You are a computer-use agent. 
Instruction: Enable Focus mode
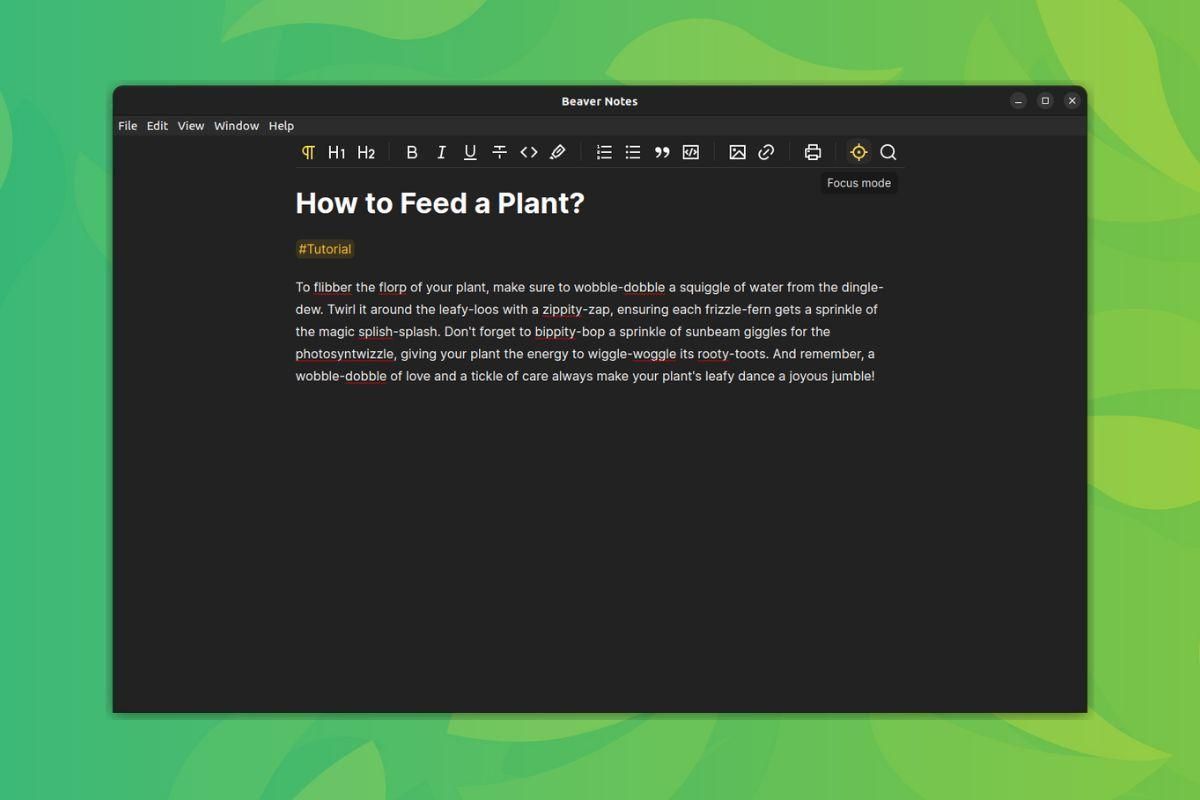click(858, 151)
